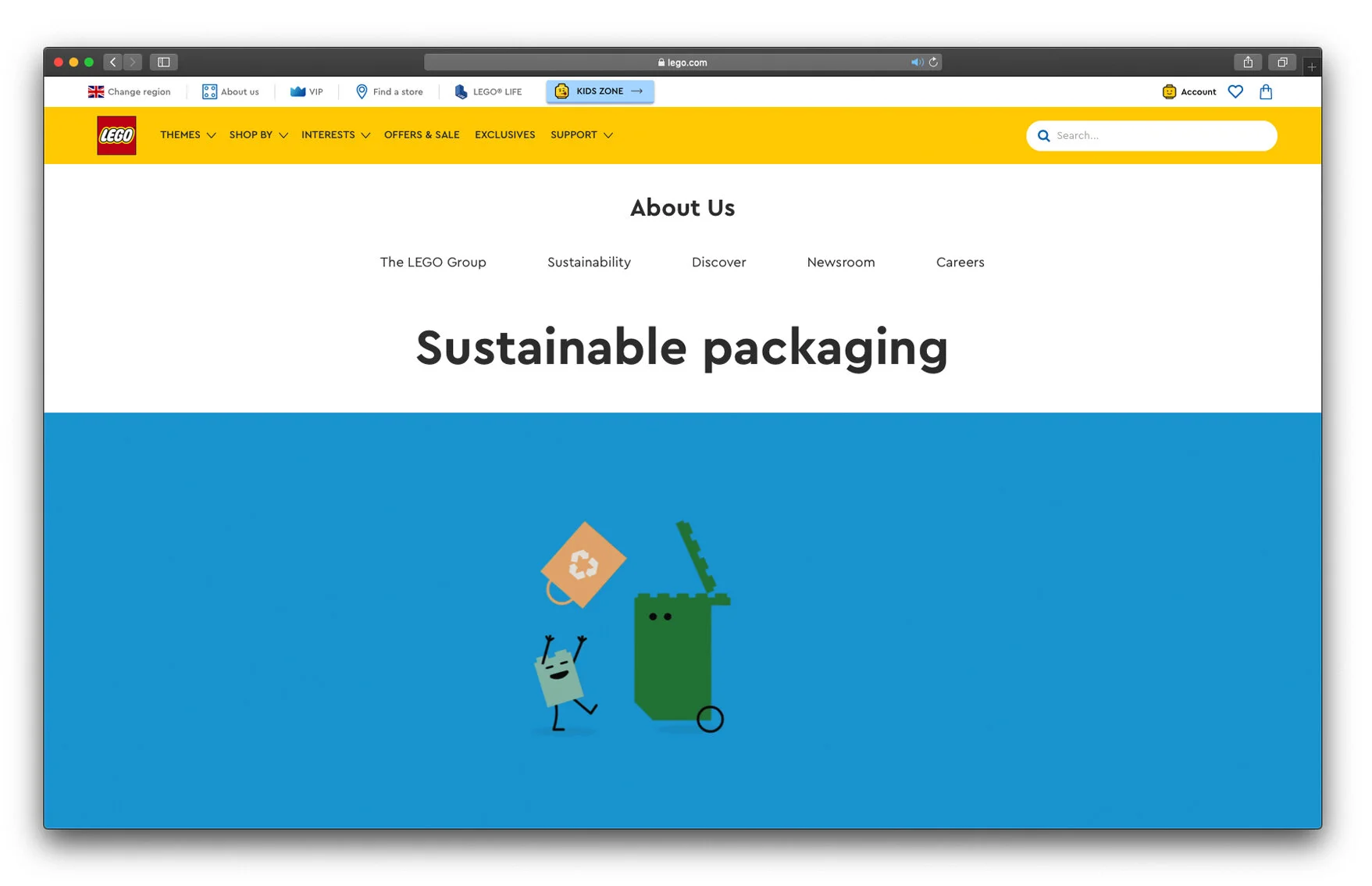The width and height of the screenshot is (1372, 886).
Task: Mute tab audio with the speaker icon
Action: 917,62
